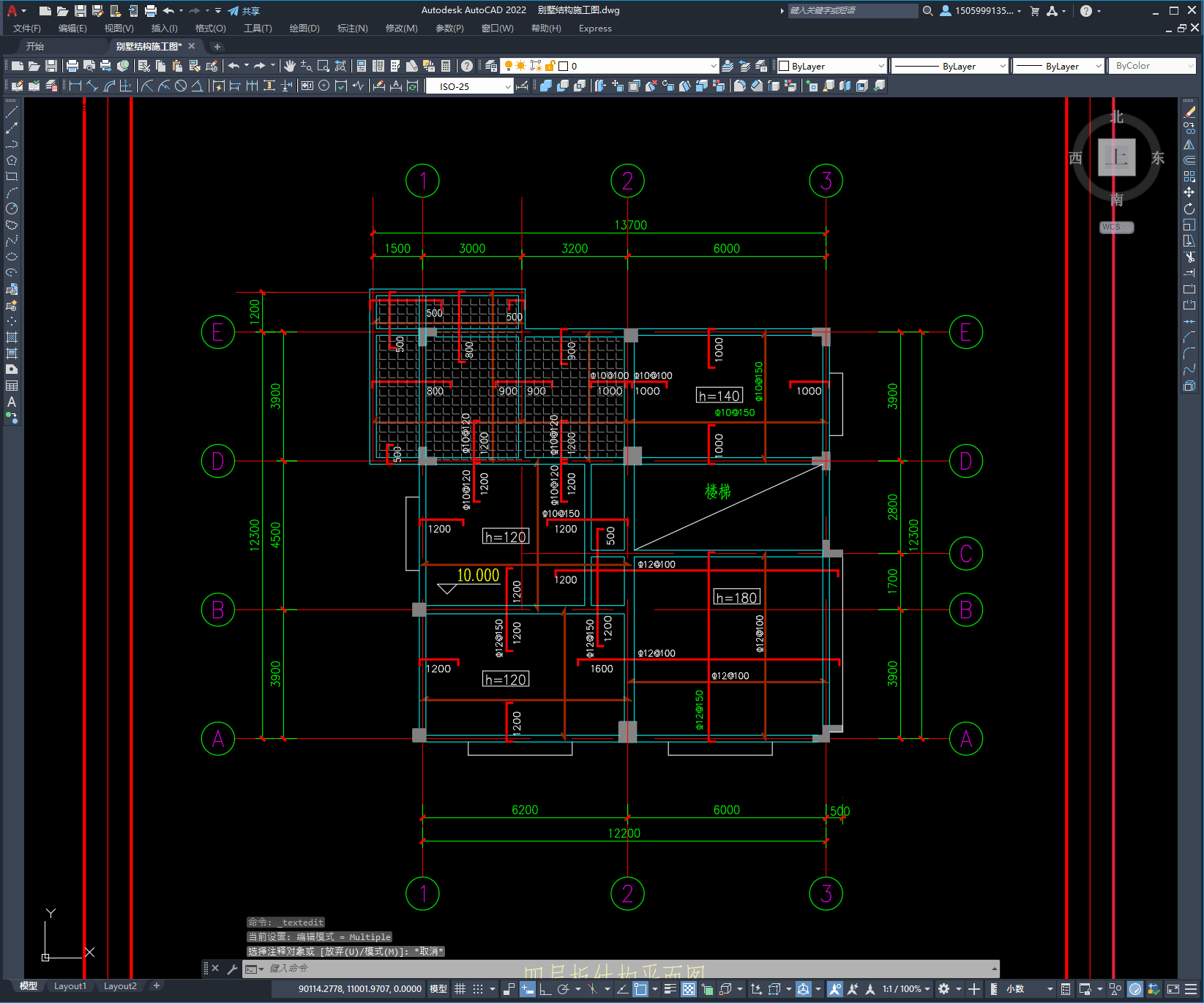Click the Pan hand tool icon
The width and height of the screenshot is (1204, 1003).
tap(290, 66)
